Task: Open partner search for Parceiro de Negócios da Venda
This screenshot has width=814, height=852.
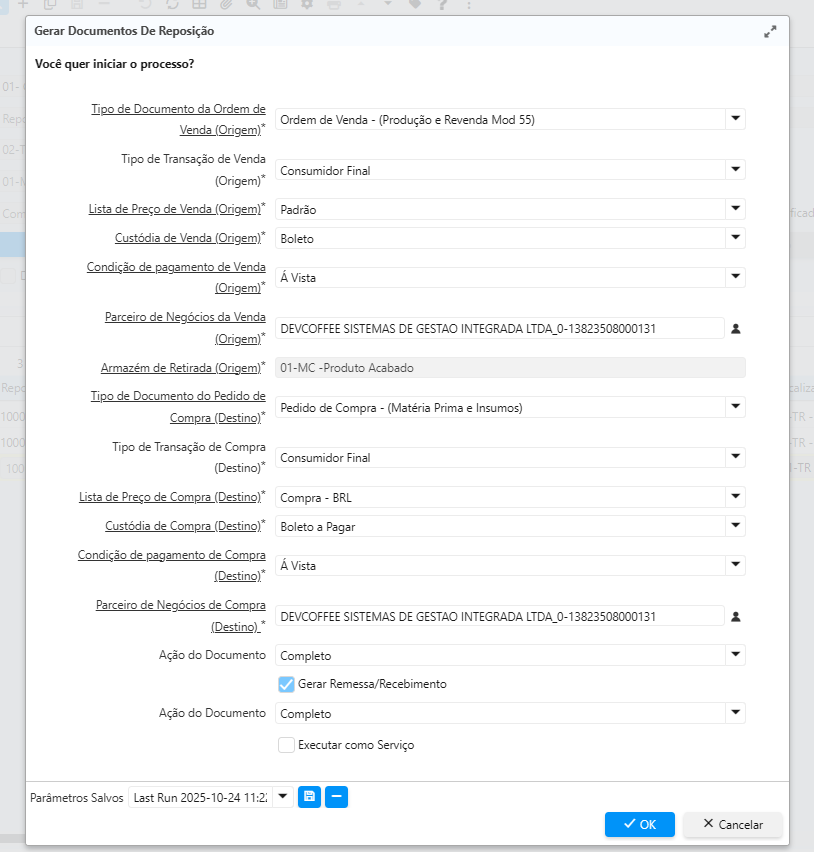Action: click(736, 328)
